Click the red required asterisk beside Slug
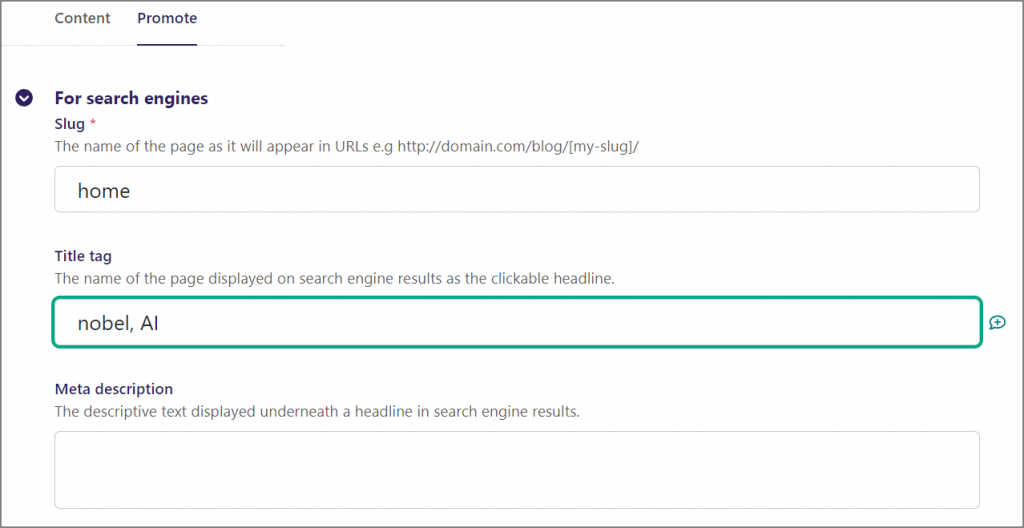The image size is (1024, 528). click(x=94, y=123)
